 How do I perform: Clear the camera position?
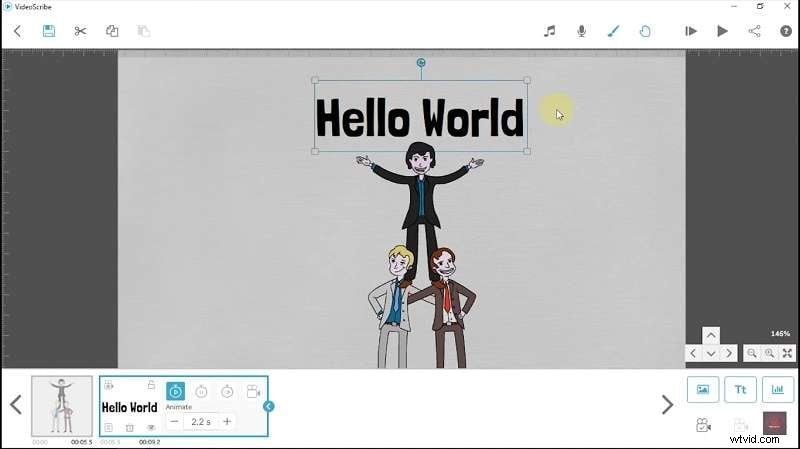(x=740, y=425)
